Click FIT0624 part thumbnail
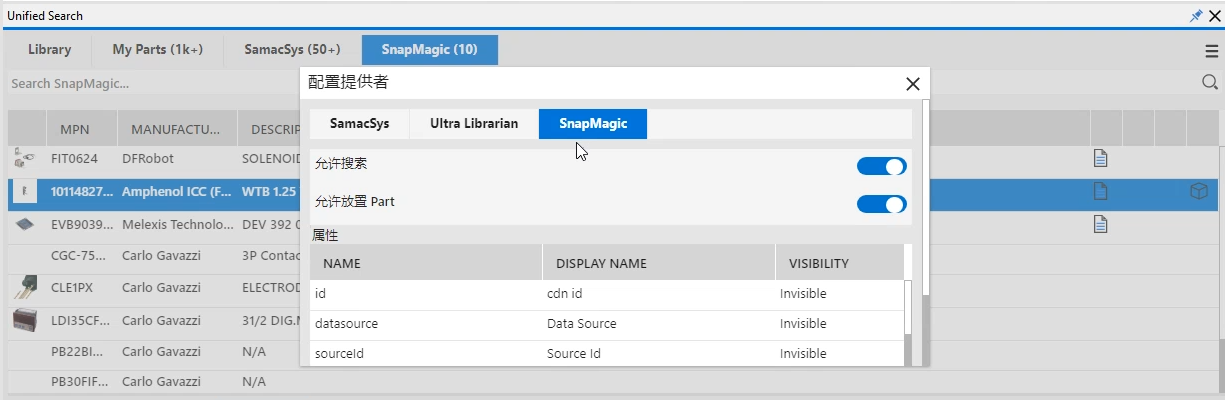Image resolution: width=1225 pixels, height=400 pixels. 25,158
